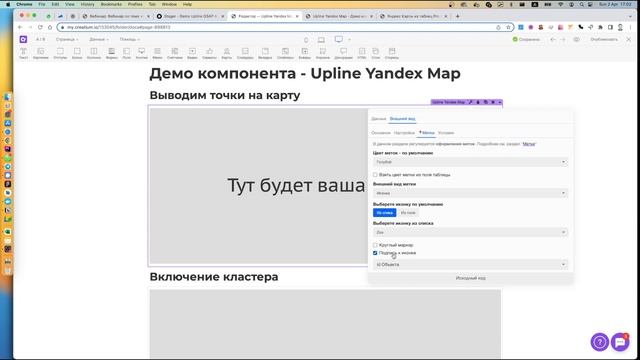Image resolution: width=640 pixels, height=360 pixels.
Task: Open the Spotlight search menu bar icon
Action: (581, 4)
